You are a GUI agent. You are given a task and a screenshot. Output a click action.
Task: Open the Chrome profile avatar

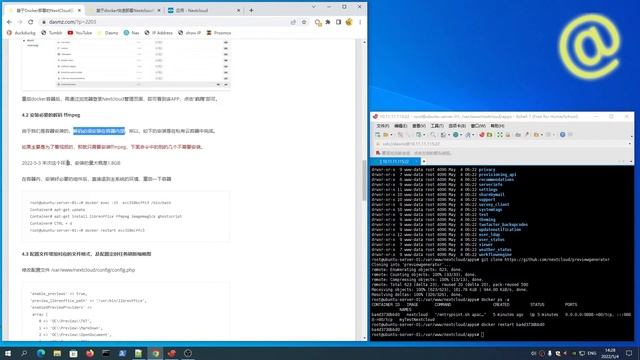(x=349, y=22)
